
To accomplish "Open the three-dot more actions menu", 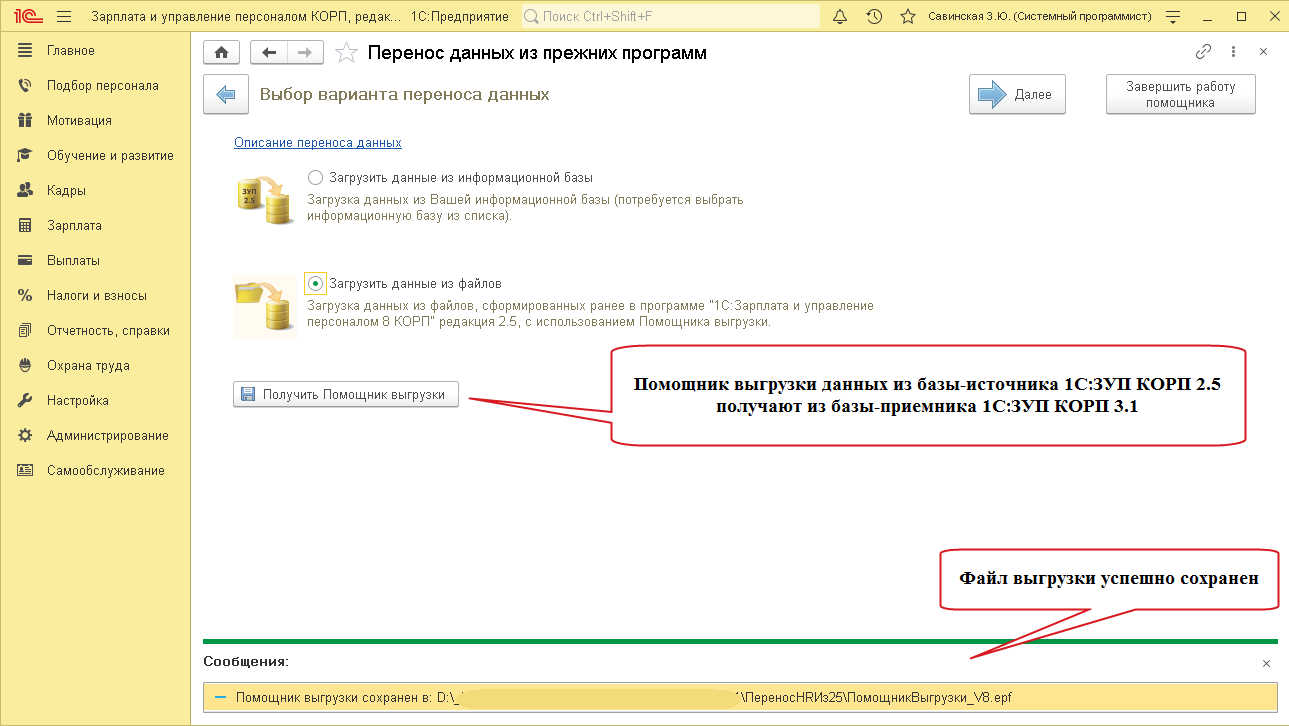I will coord(1233,52).
